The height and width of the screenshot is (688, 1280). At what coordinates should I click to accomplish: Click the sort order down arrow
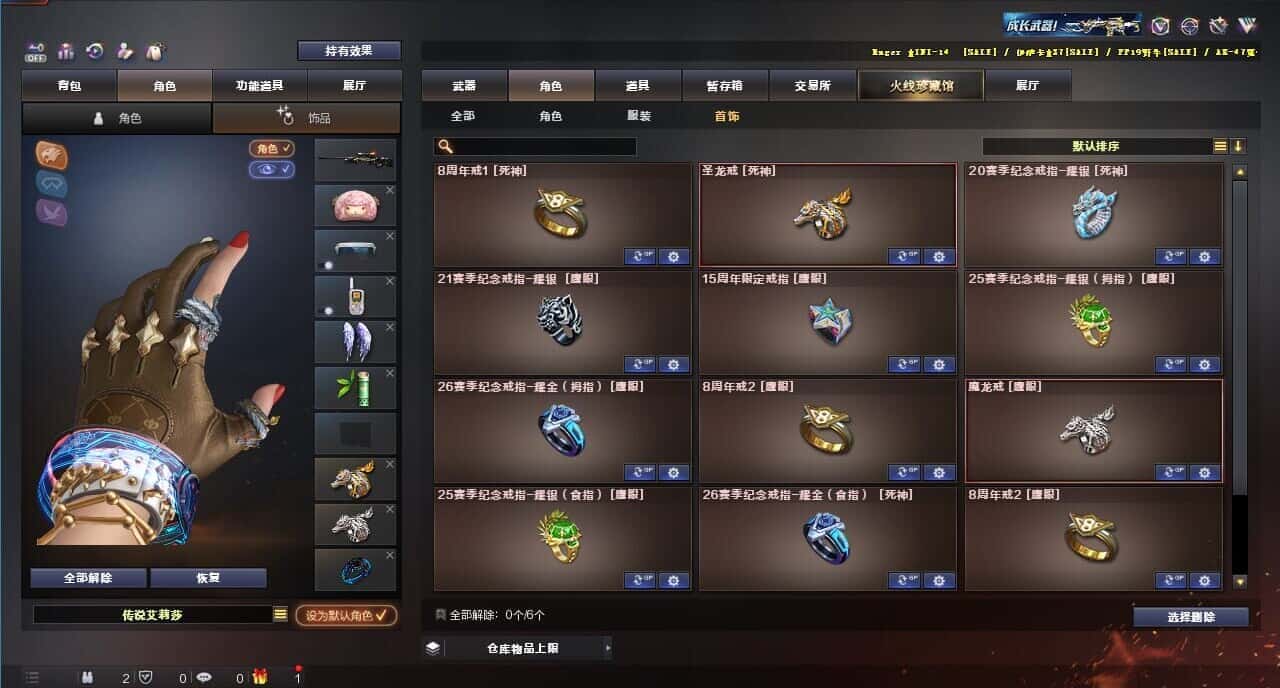pos(1238,146)
